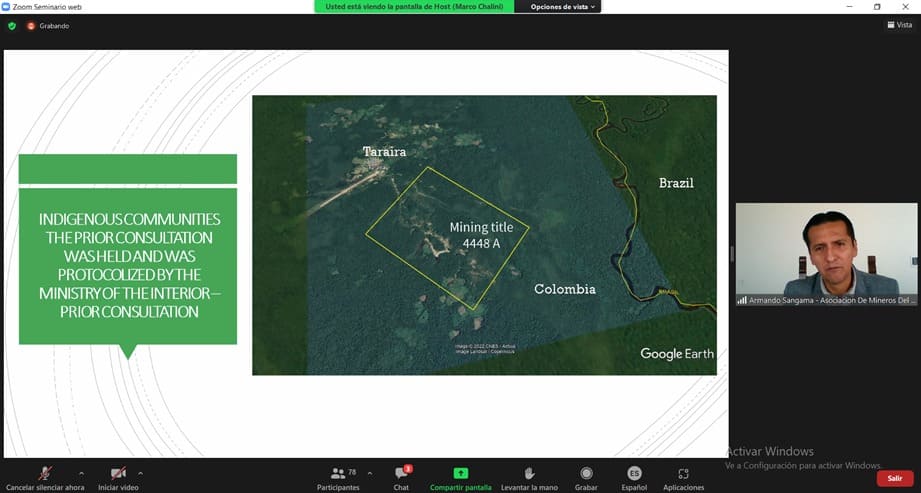Click the Brazil label on the map
Image resolution: width=921 pixels, height=493 pixels.
click(676, 183)
